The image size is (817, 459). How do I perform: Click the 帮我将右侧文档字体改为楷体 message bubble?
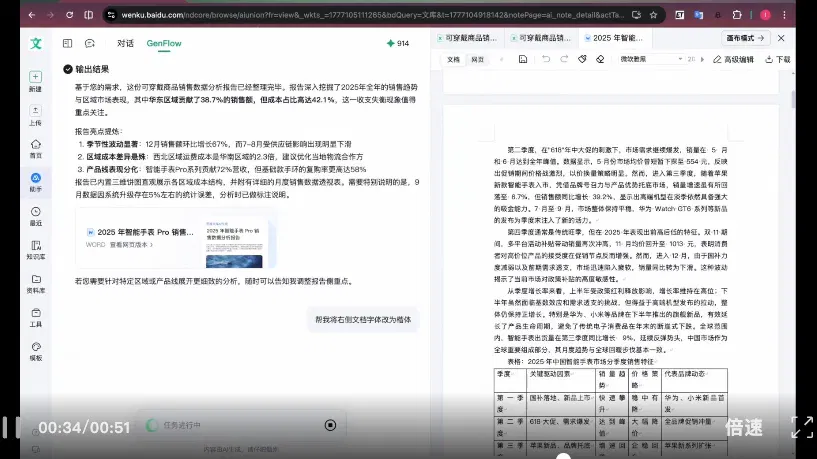click(363, 319)
